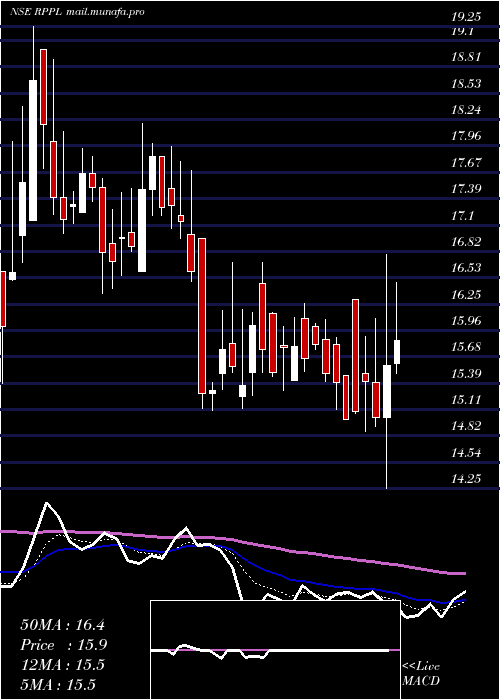Click the 19.25 price axis label

[466, 17]
